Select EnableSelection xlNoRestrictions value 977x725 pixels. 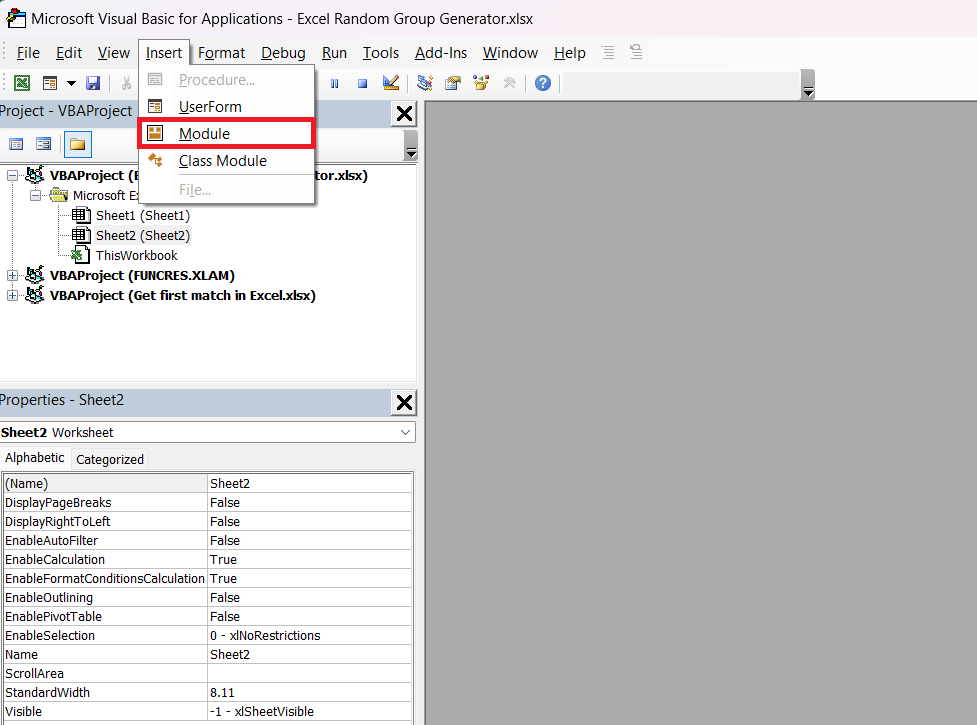310,635
